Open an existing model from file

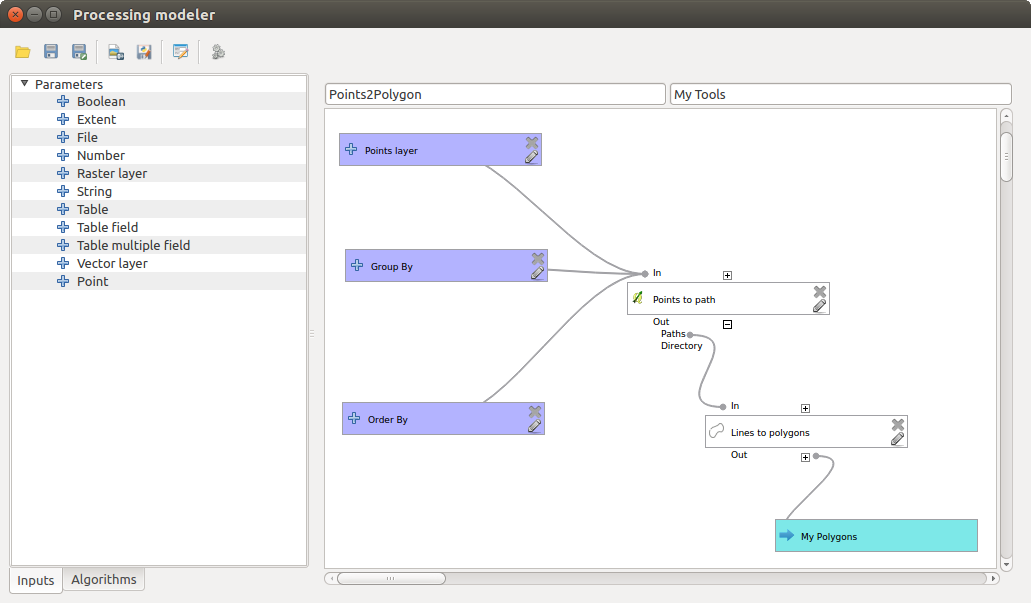(x=22, y=52)
